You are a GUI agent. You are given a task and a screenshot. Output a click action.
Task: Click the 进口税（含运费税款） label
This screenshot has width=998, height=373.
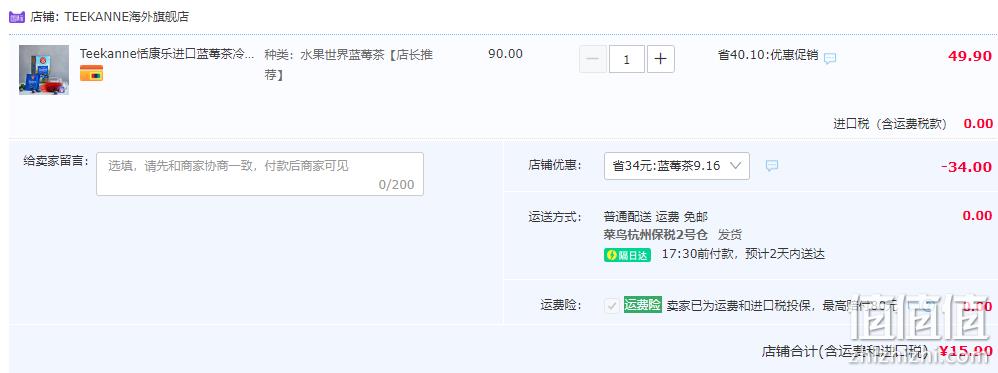point(890,124)
